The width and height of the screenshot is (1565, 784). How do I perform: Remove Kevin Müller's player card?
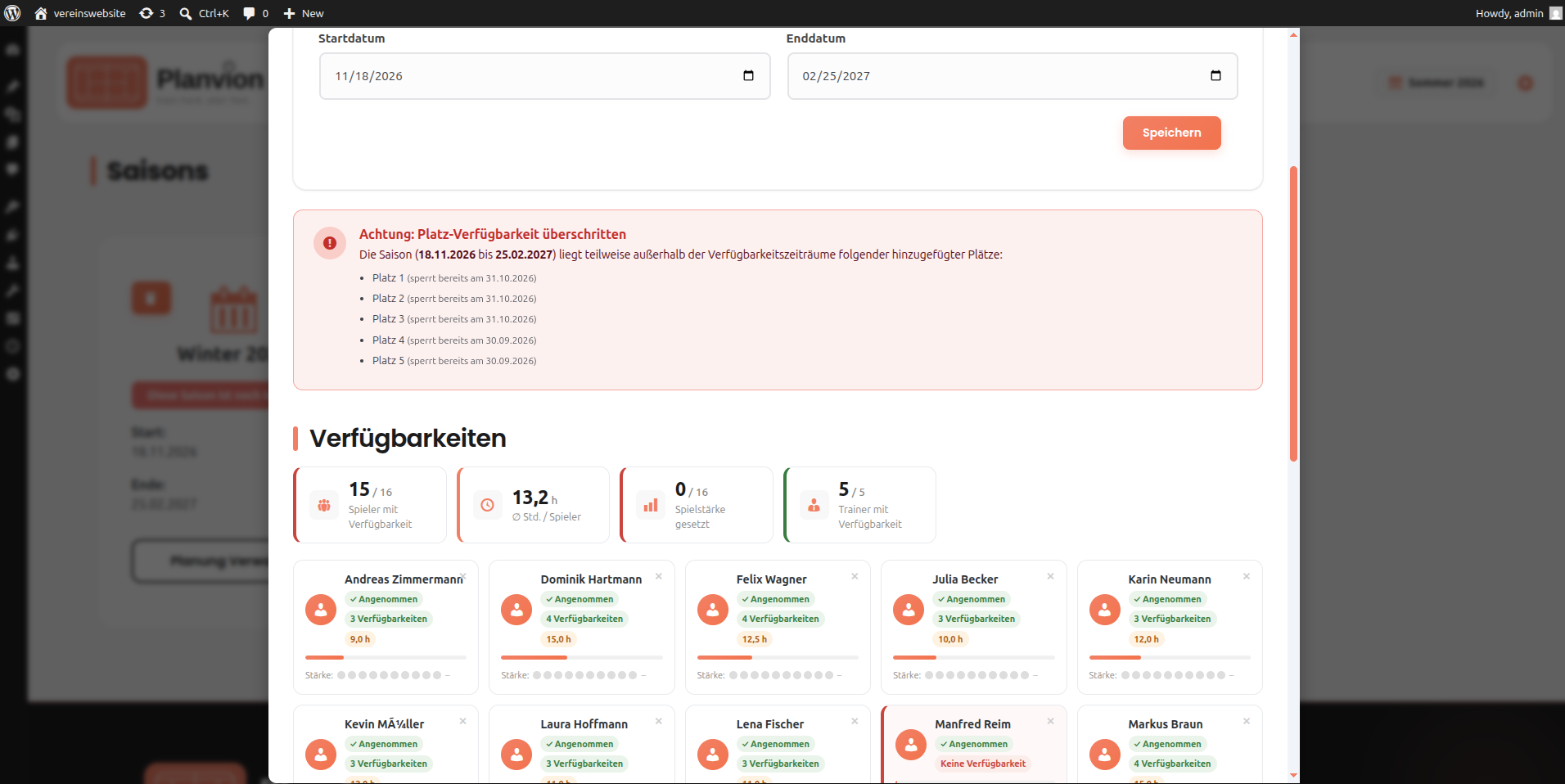[x=463, y=721]
